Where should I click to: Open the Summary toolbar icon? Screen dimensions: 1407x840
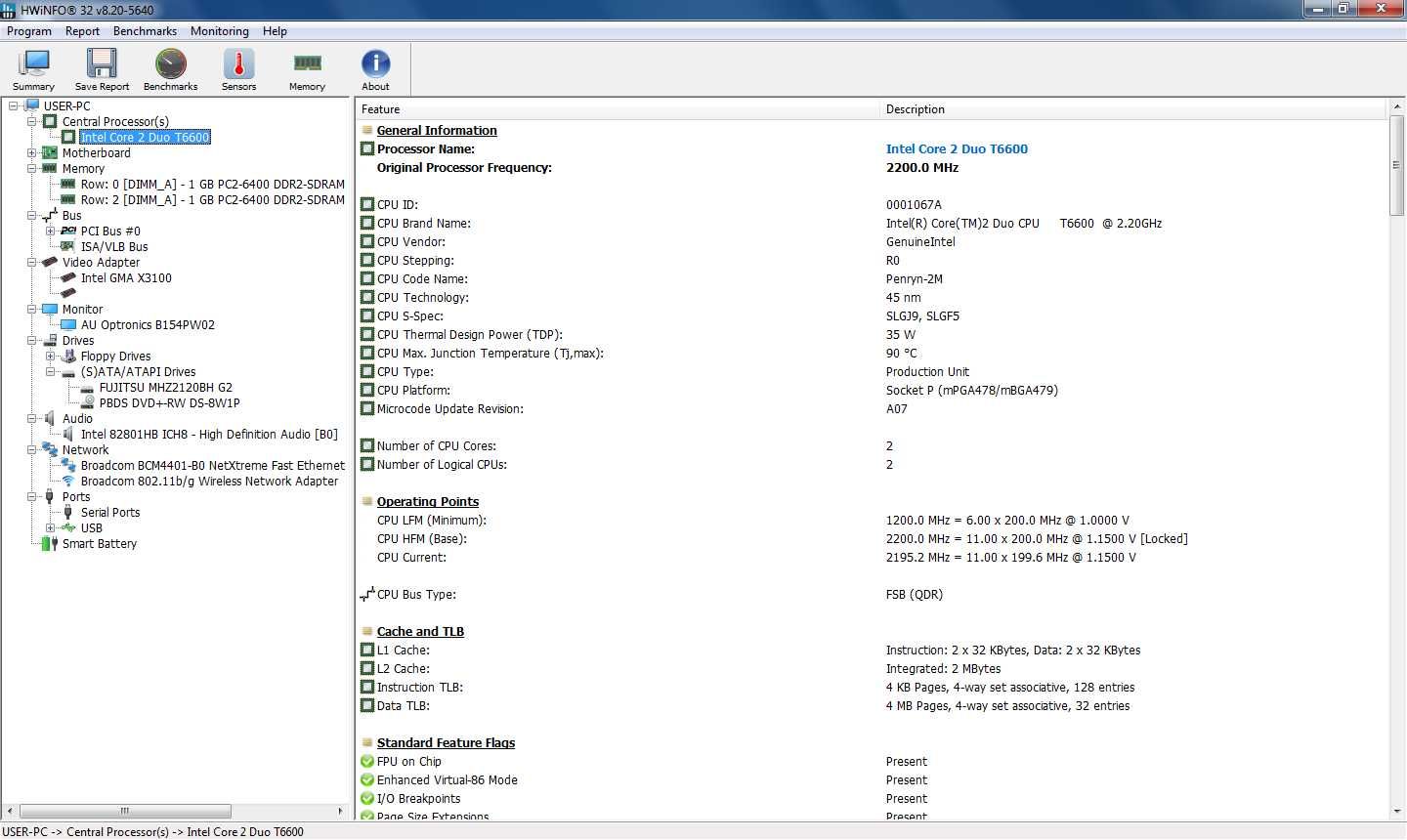33,69
